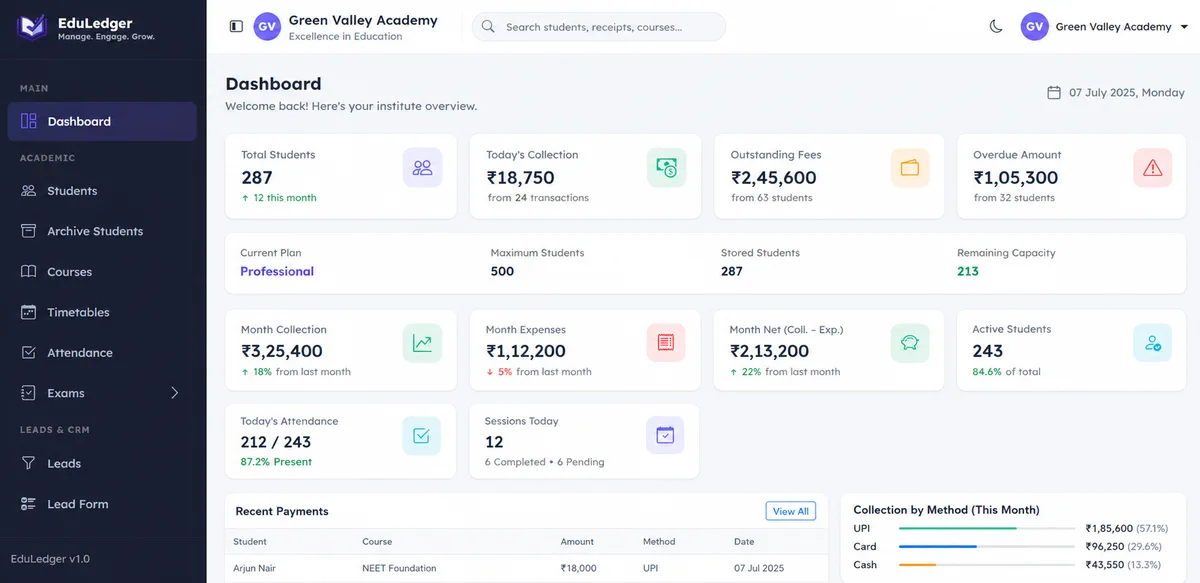Click the Professional plan link
The height and width of the screenshot is (583, 1200).
(x=277, y=271)
